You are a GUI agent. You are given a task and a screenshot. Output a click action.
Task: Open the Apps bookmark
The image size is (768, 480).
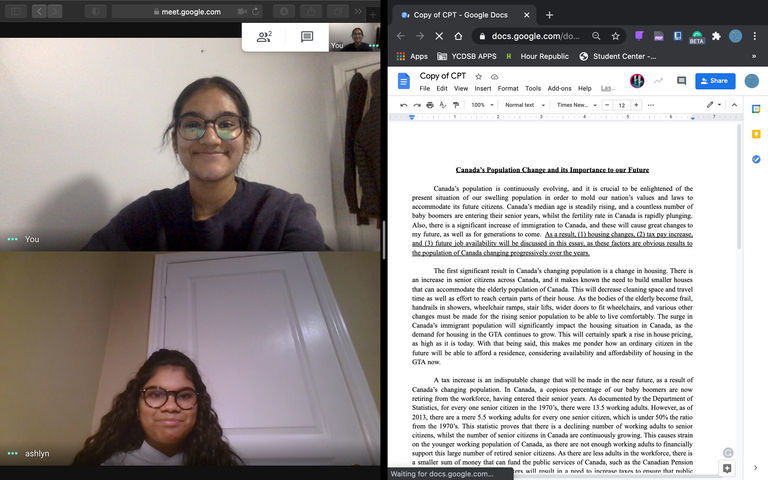[x=412, y=56]
